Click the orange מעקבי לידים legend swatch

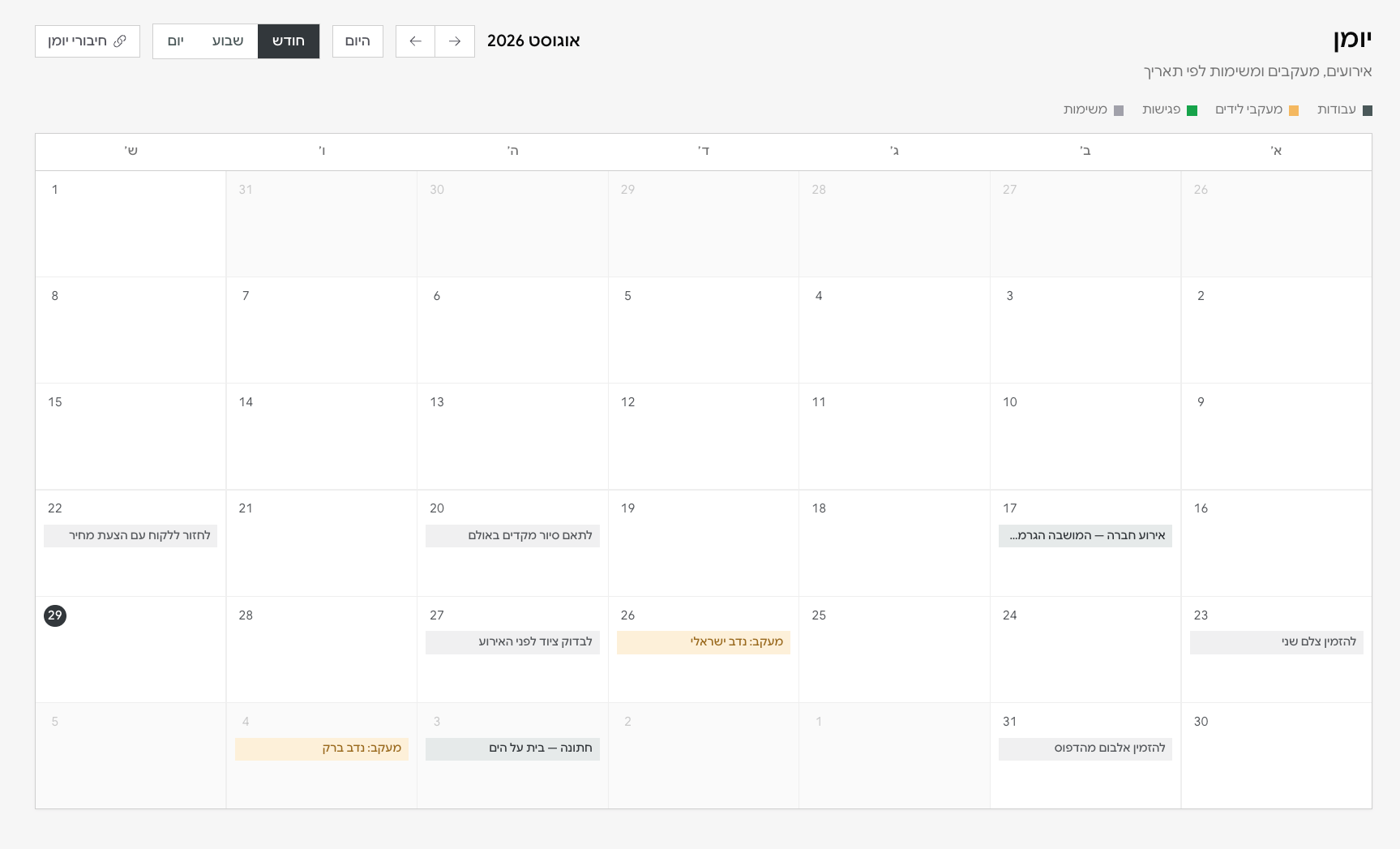1294,111
